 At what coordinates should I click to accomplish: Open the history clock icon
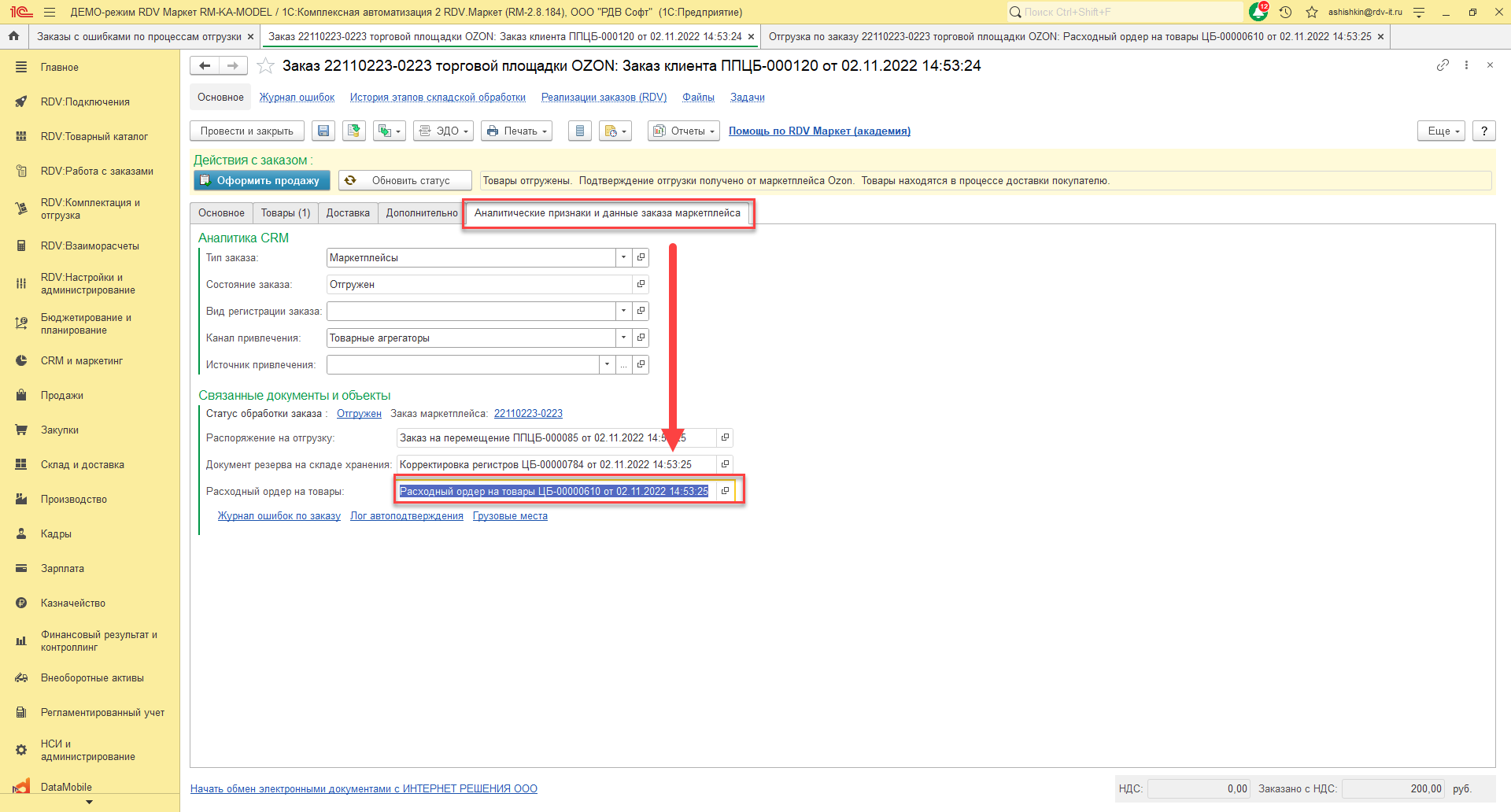[x=1285, y=12]
